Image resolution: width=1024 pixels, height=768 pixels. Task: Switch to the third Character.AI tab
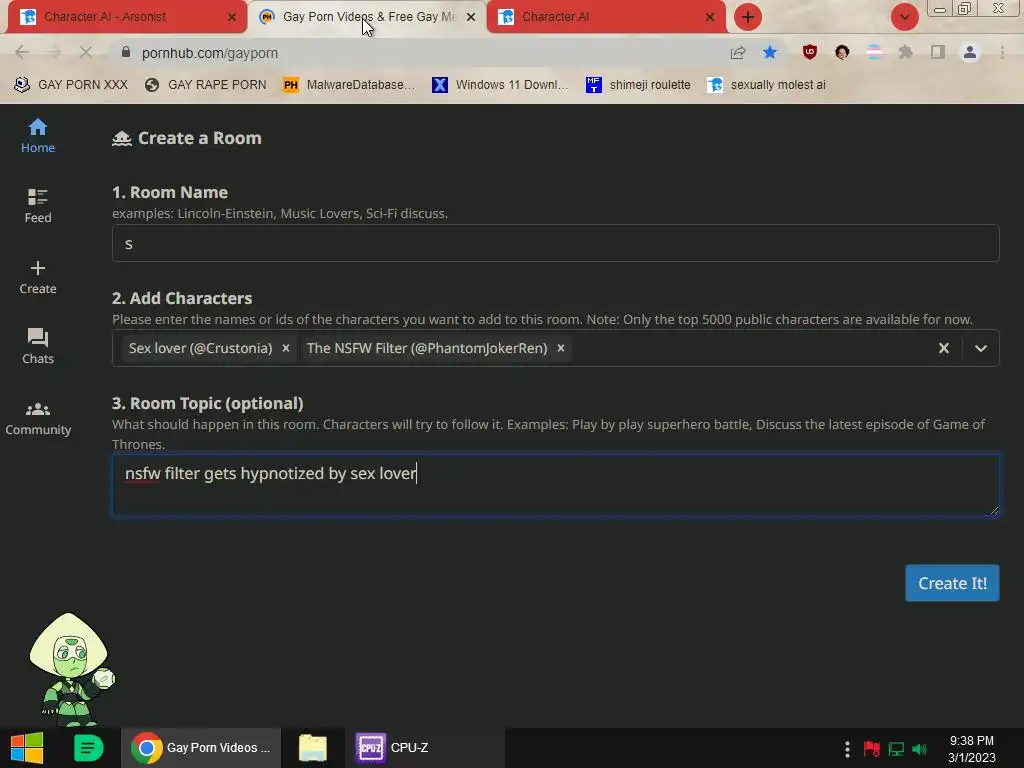(606, 17)
